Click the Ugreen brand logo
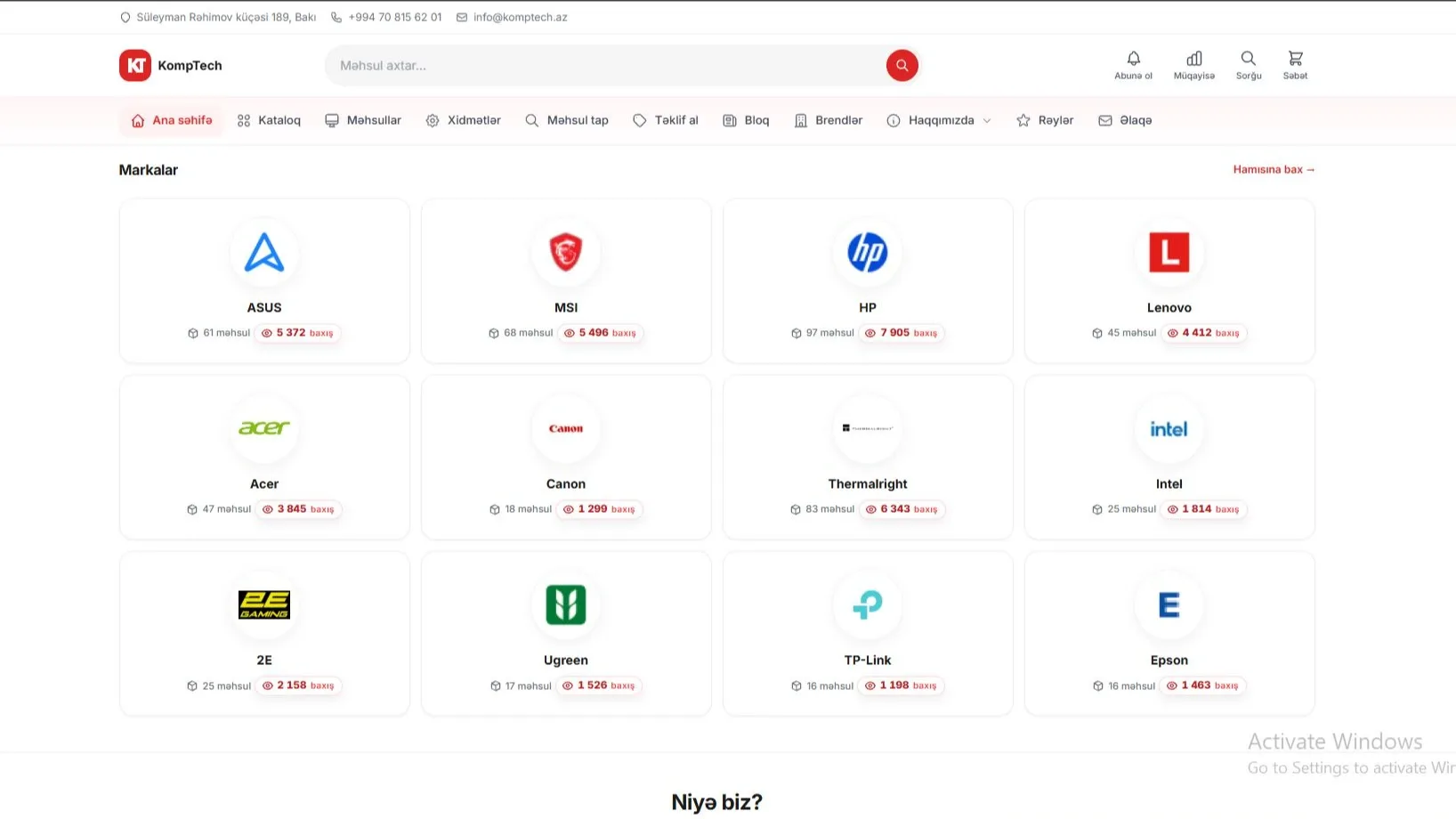The image size is (1456, 819). coord(566,604)
